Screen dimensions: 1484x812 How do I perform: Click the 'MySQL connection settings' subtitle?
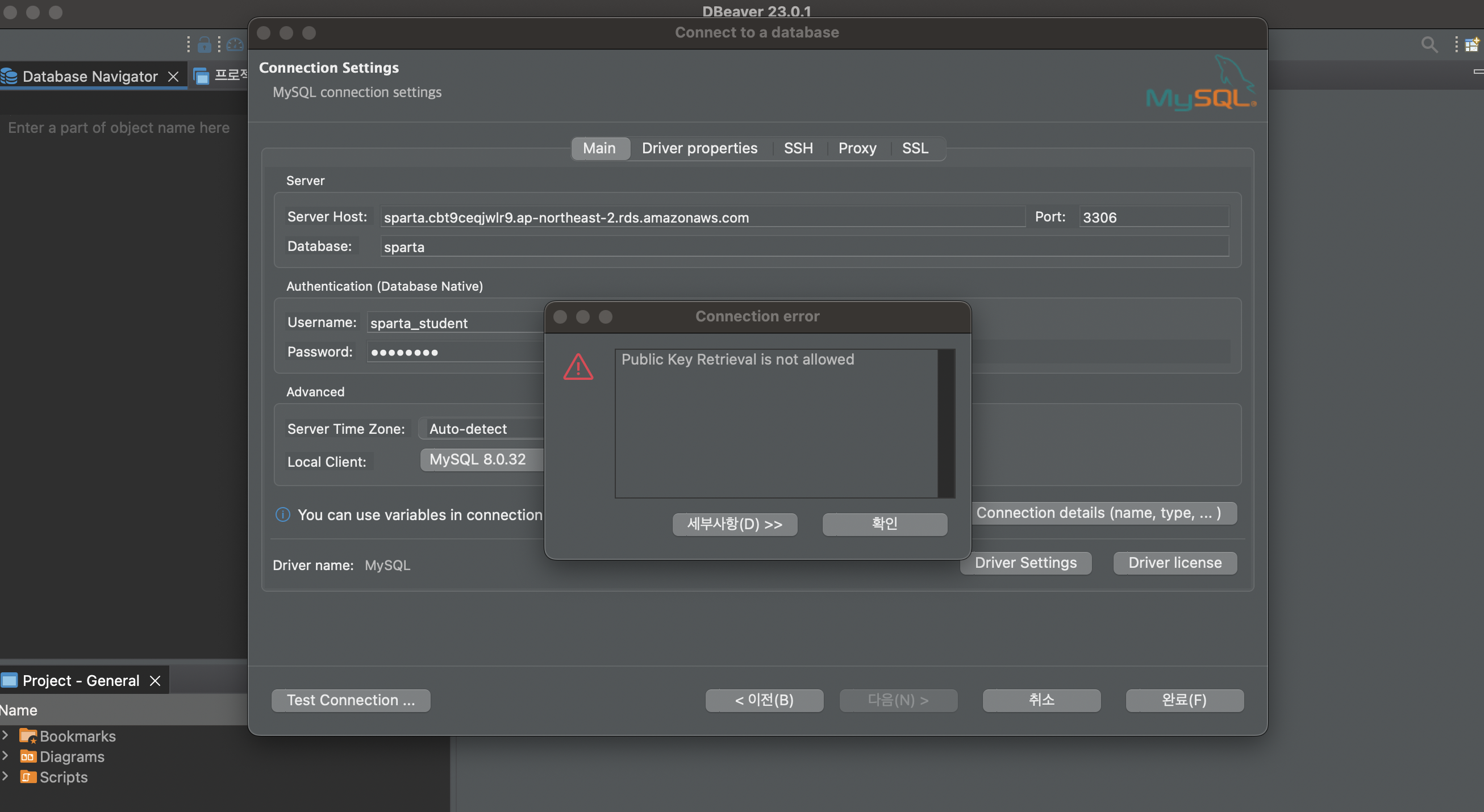tap(357, 92)
